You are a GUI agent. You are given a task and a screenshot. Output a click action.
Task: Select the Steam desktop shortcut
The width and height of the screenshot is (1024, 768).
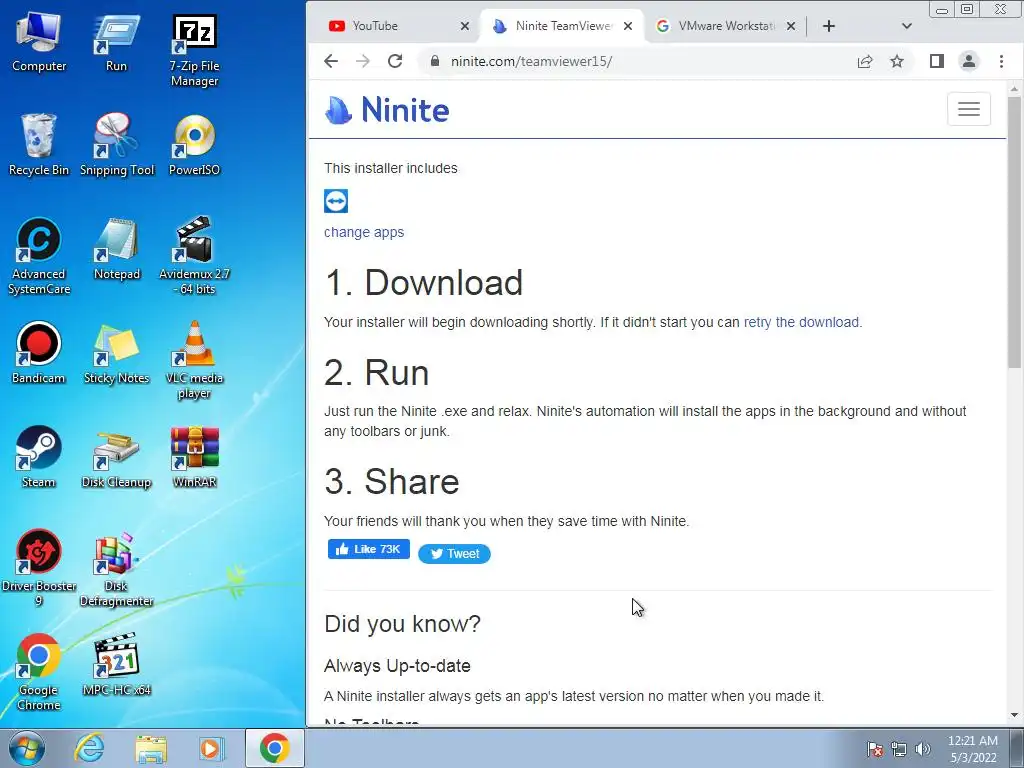pyautogui.click(x=39, y=457)
